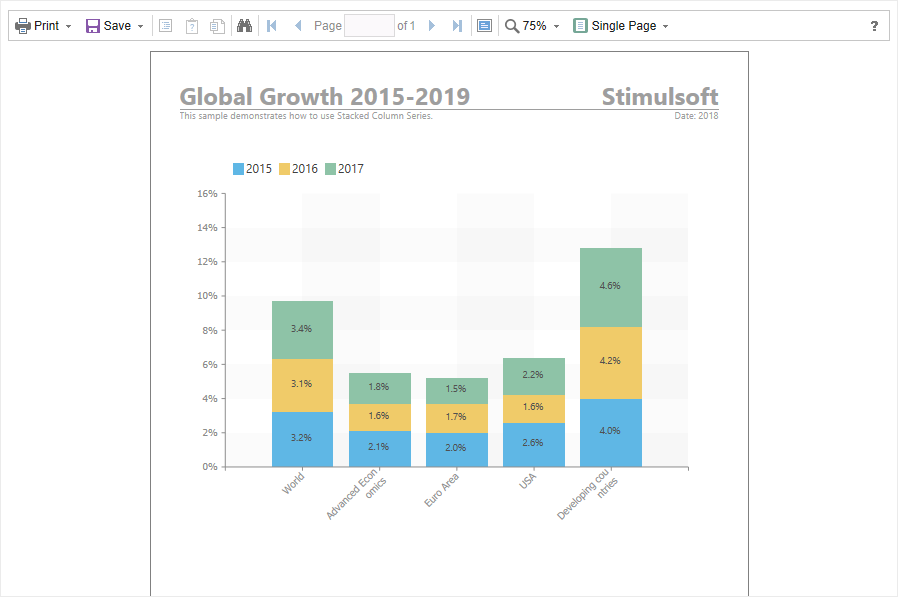Toggle full screen view mode
Screen dimensions: 898x597
[x=484, y=26]
